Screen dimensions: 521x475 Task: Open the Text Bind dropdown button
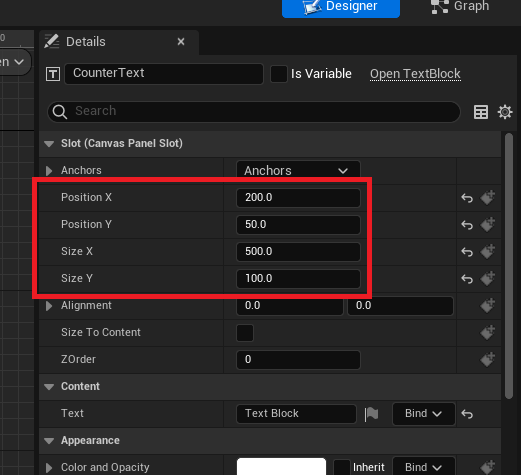pos(424,414)
